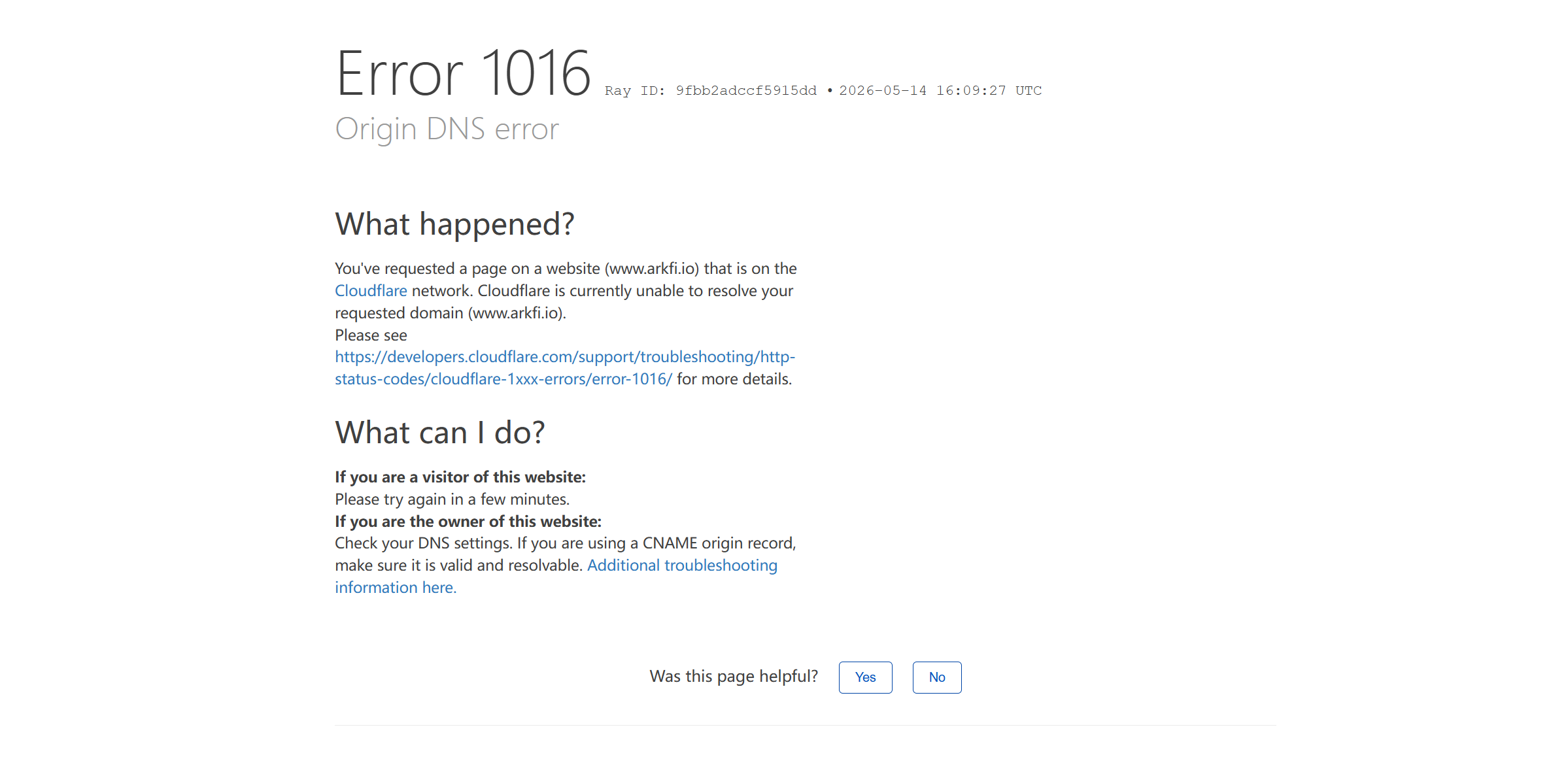Click the Was this page helpful? text
Image resolution: width=1568 pixels, height=757 pixels.
point(734,677)
